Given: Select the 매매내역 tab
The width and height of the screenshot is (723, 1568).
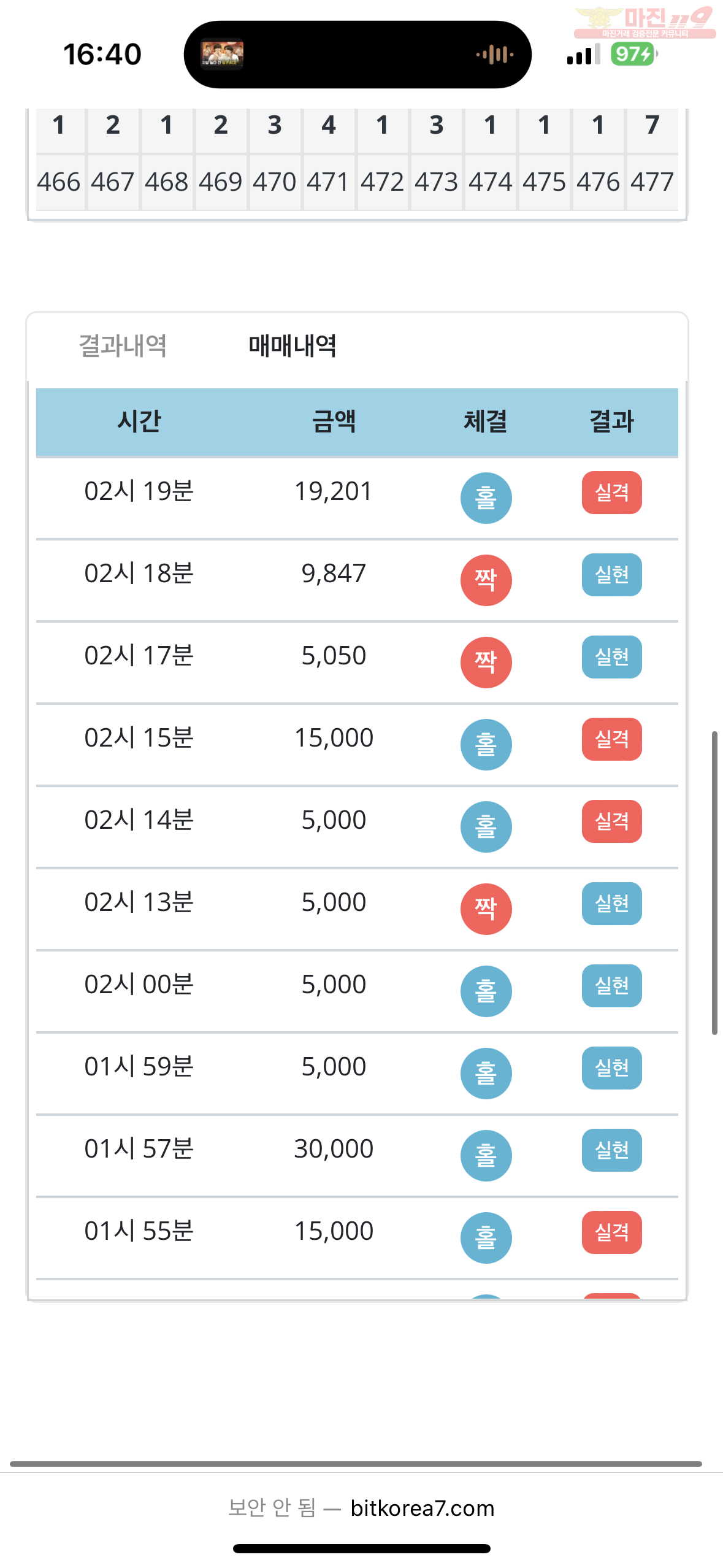Looking at the screenshot, I should tap(293, 346).
